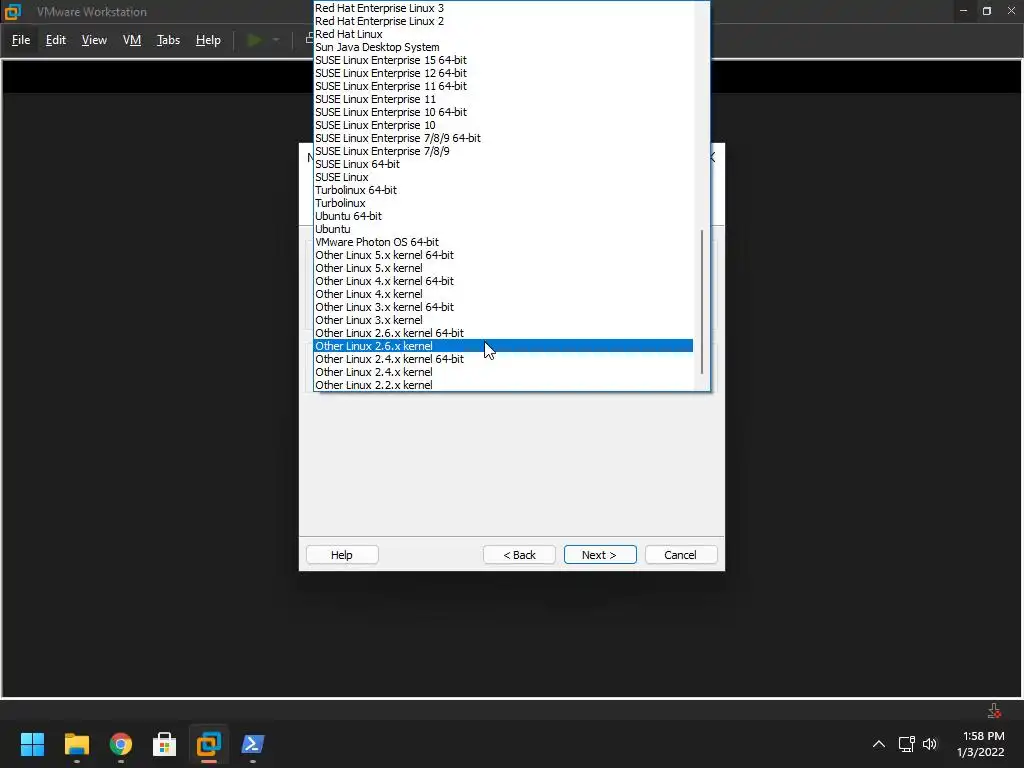The width and height of the screenshot is (1024, 768).
Task: Pick SUSE Linux Enterprise 7/8/9 entry
Action: (503, 151)
